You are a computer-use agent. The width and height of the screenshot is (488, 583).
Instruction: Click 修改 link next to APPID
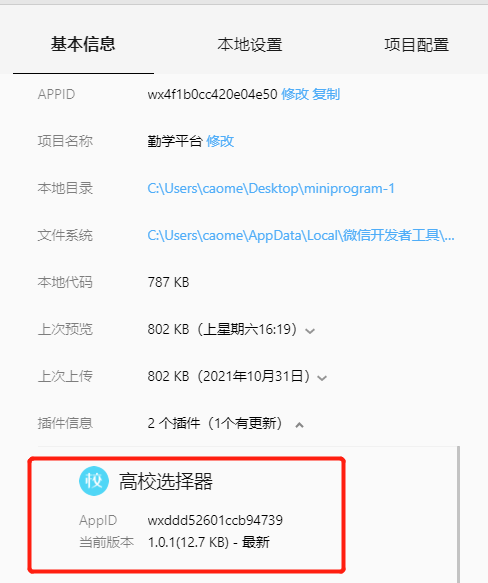295,94
